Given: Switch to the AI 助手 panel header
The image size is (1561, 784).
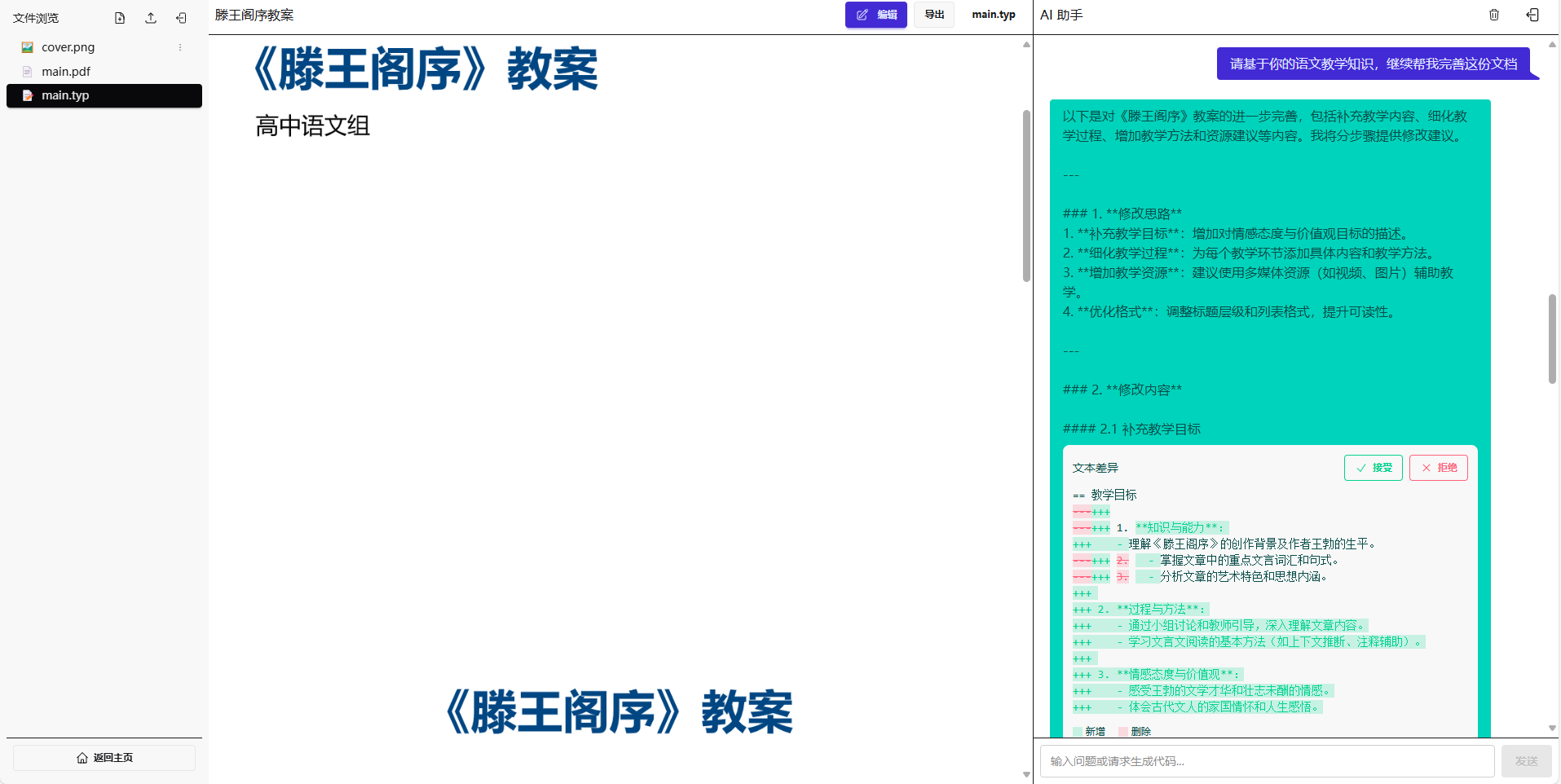Looking at the screenshot, I should pos(1061,14).
